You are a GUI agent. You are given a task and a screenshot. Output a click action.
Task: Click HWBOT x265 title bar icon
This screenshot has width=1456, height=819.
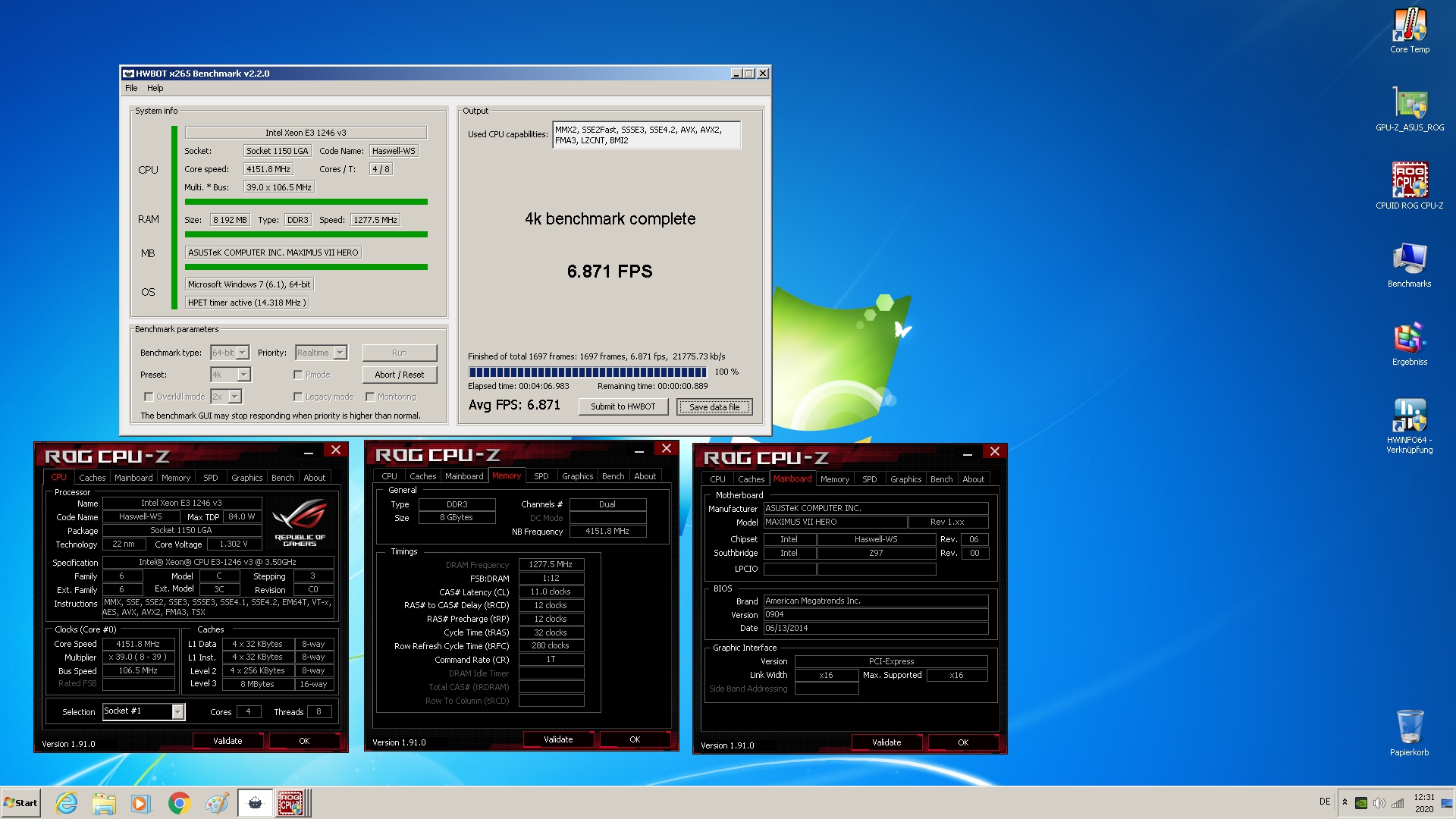(128, 74)
